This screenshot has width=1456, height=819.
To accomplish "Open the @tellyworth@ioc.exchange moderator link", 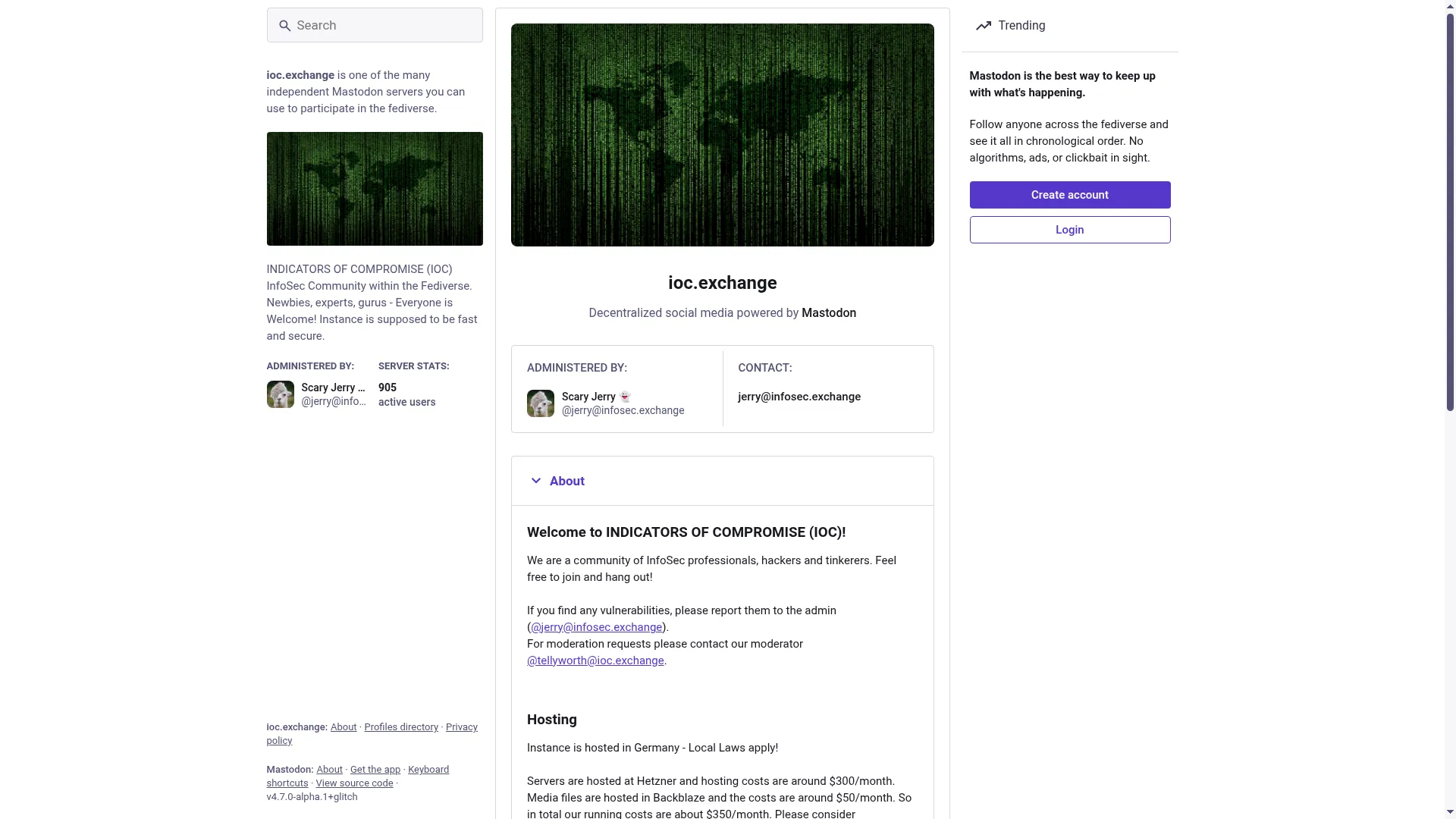I will (x=595, y=661).
